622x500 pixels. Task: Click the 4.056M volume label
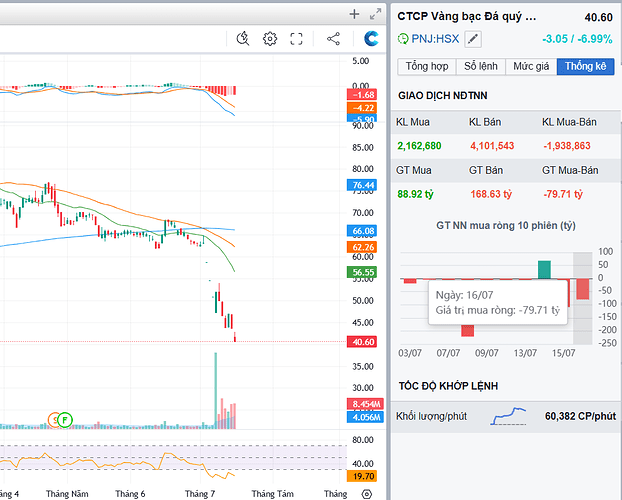(365, 417)
